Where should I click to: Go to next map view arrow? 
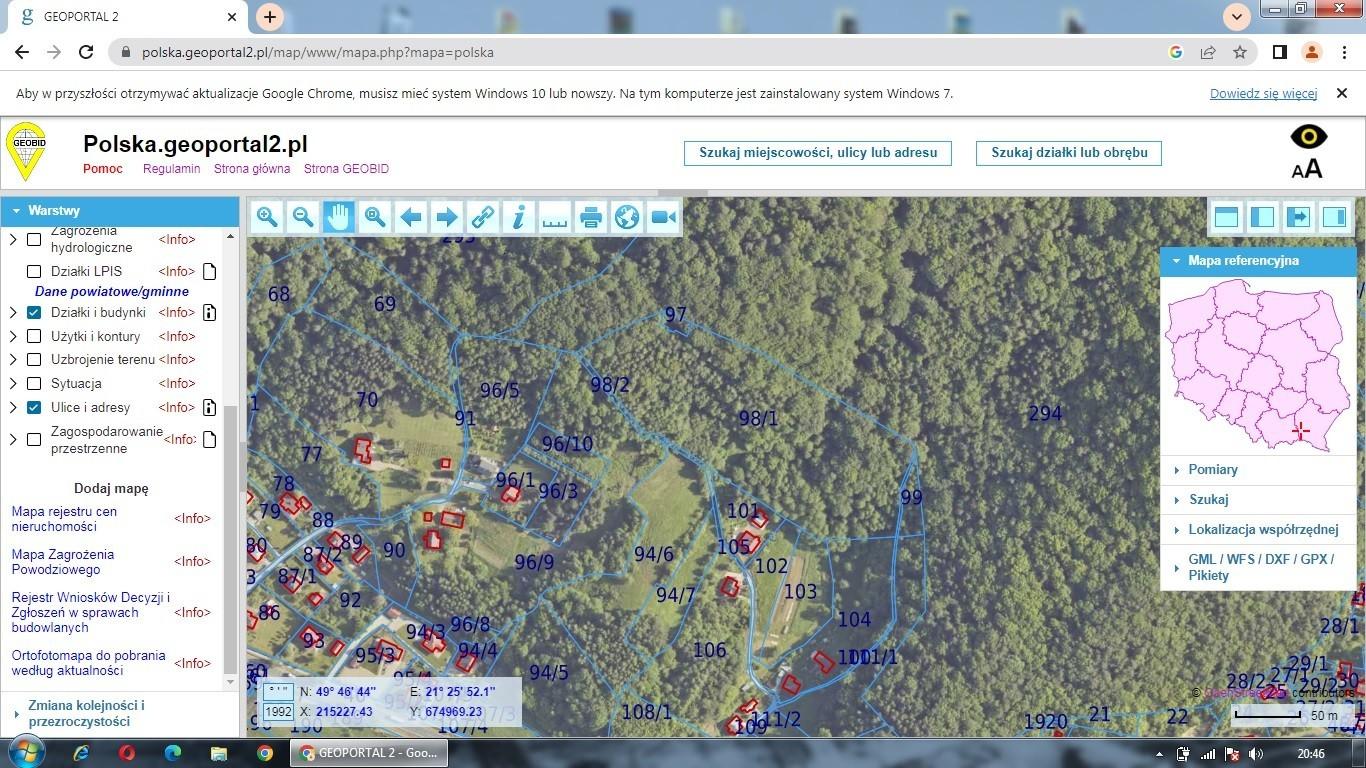coord(447,217)
